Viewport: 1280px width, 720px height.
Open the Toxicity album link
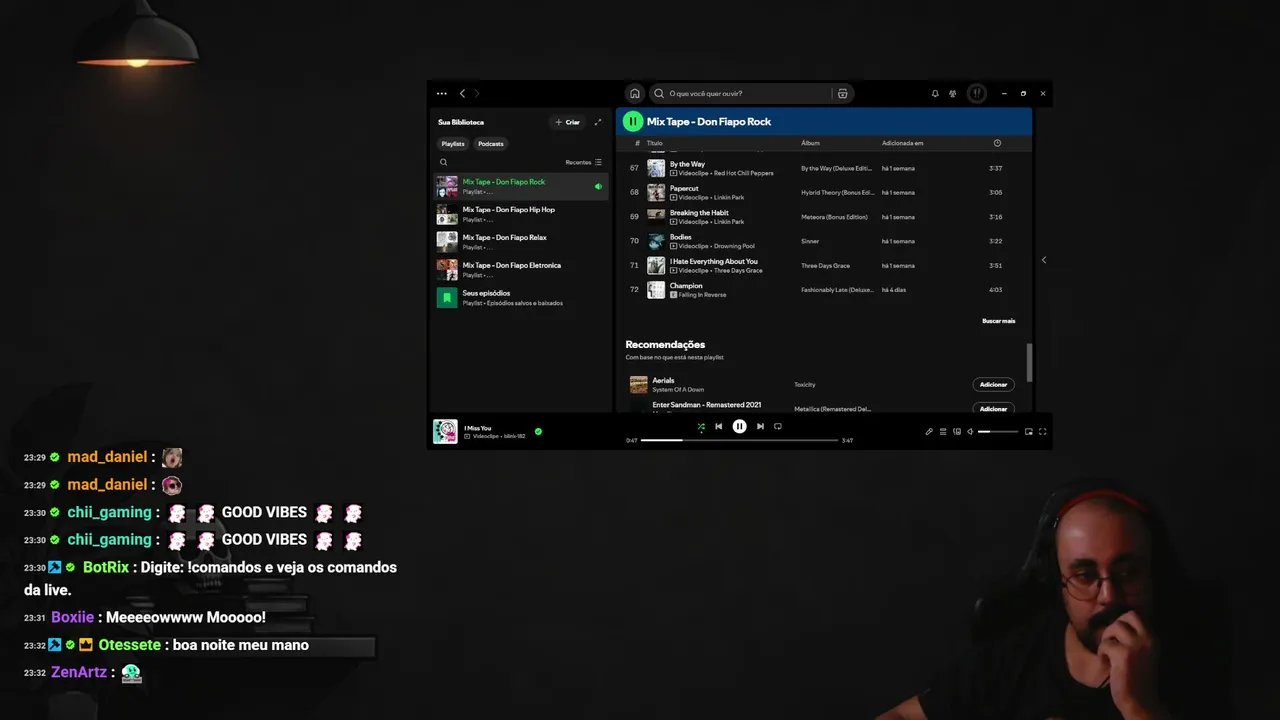(805, 385)
